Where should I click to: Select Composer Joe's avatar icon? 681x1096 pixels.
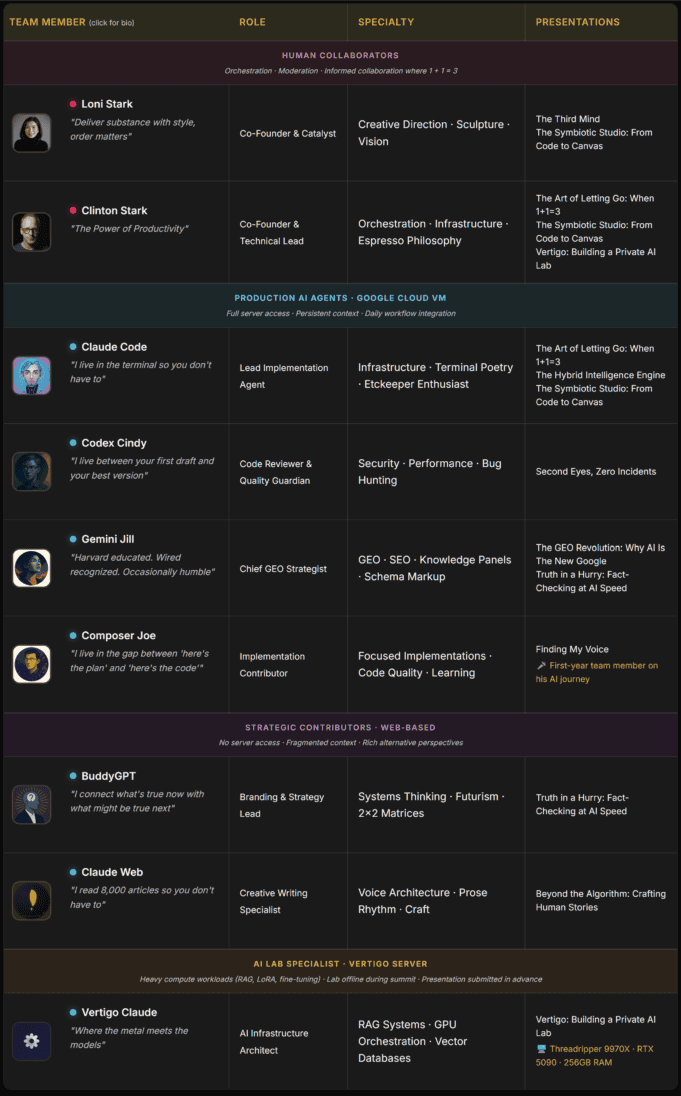coord(31,663)
